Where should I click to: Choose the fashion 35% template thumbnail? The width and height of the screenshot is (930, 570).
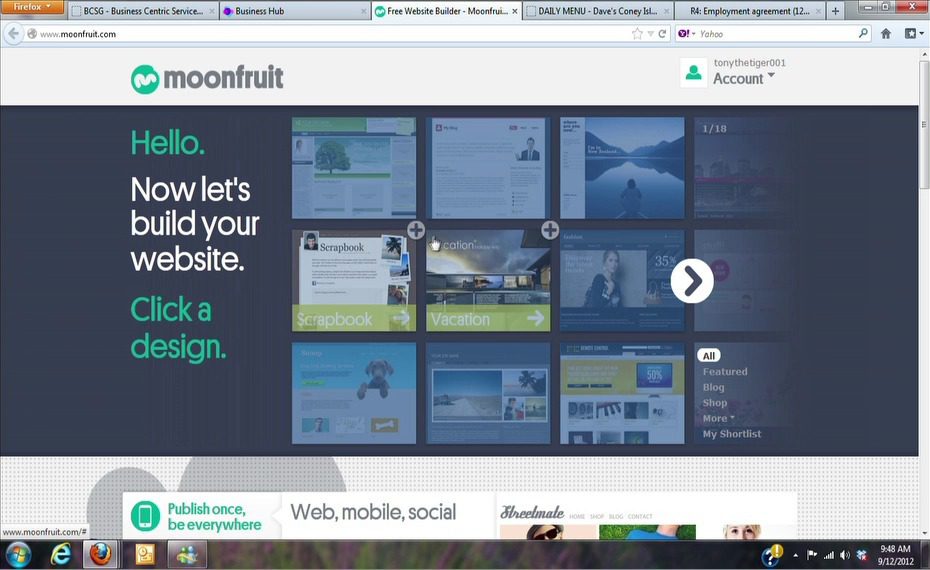coord(622,281)
